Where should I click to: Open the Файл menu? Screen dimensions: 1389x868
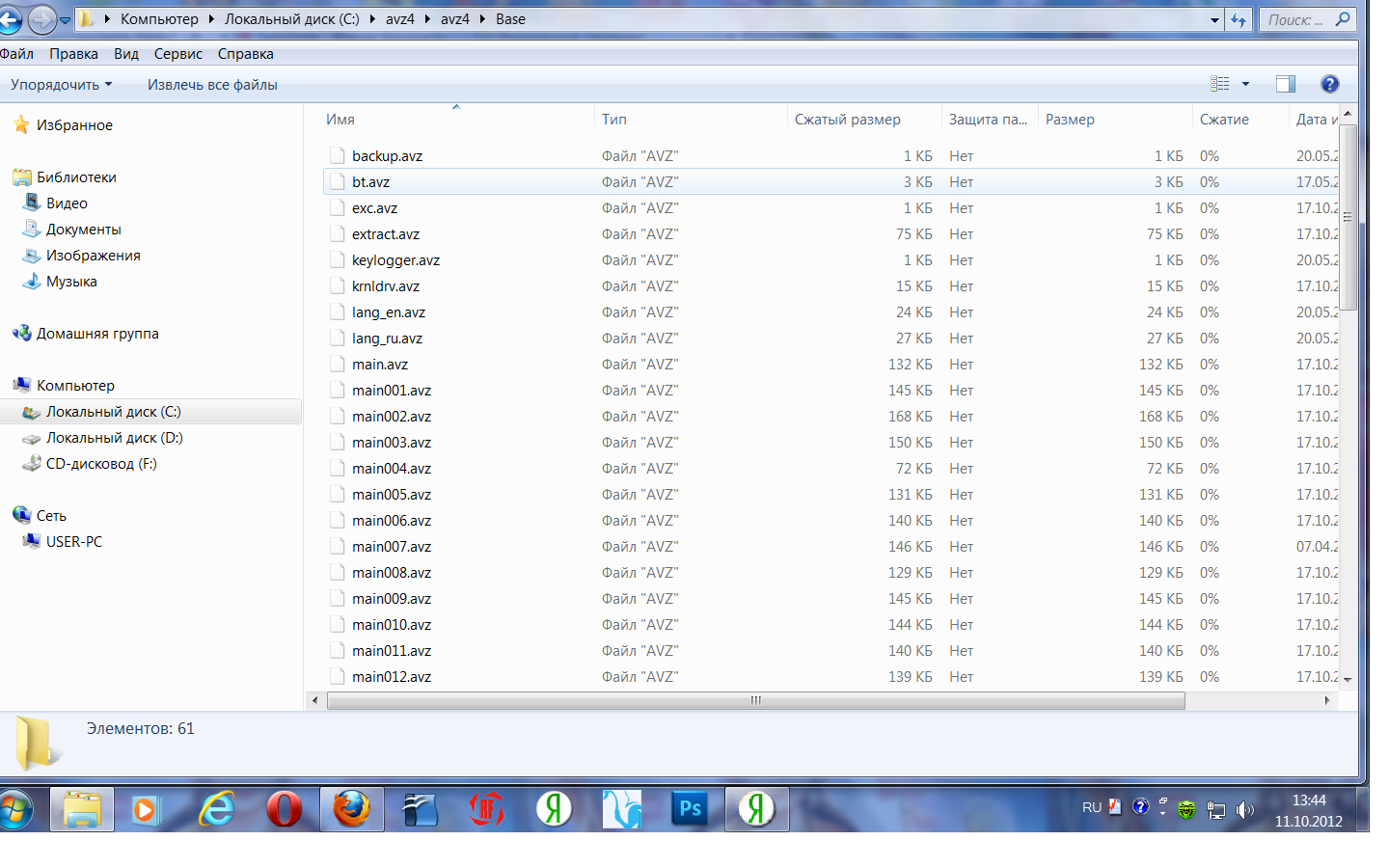coord(16,54)
